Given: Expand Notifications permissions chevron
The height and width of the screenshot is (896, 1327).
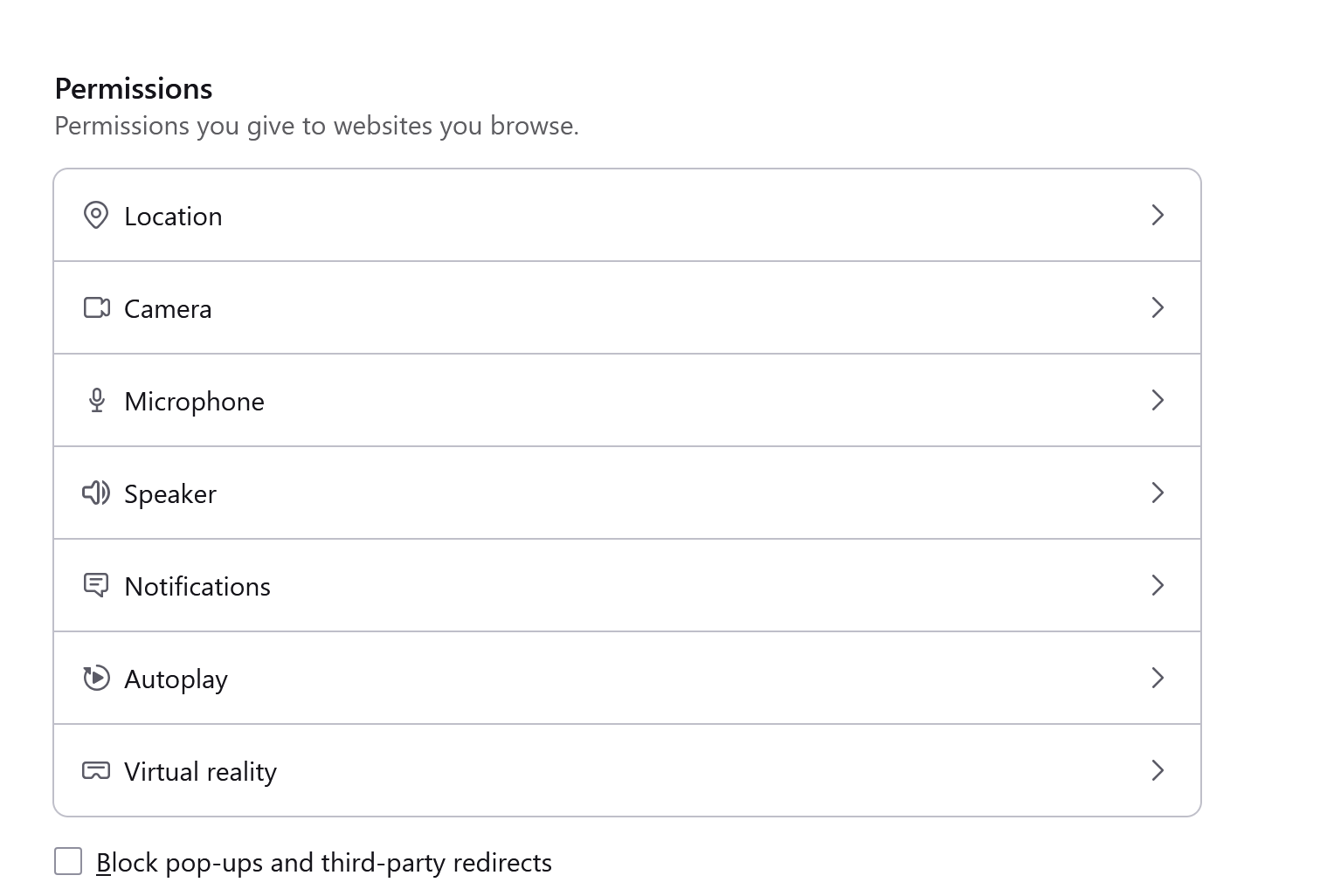Looking at the screenshot, I should 1158,585.
